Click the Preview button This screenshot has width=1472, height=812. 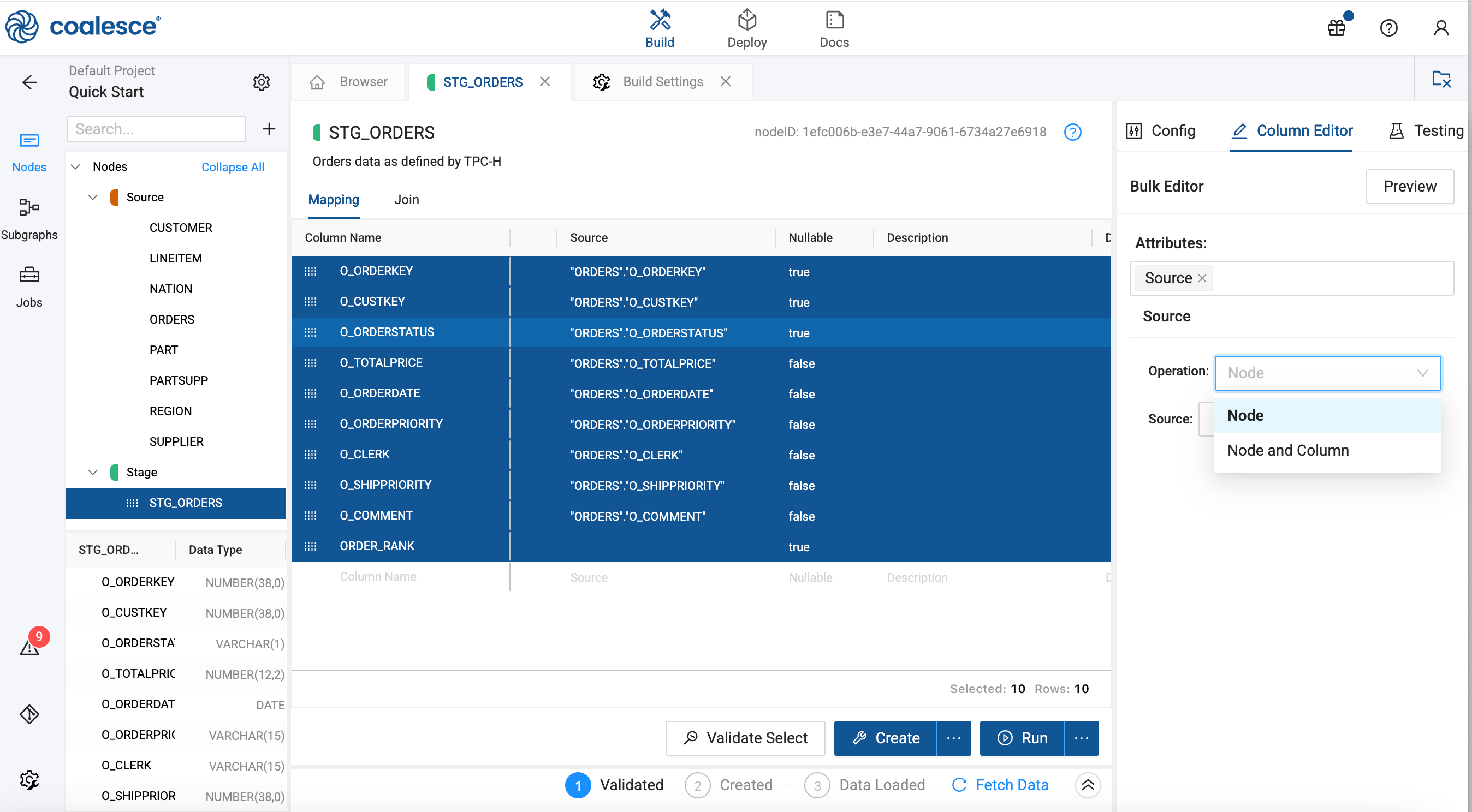[1409, 186]
